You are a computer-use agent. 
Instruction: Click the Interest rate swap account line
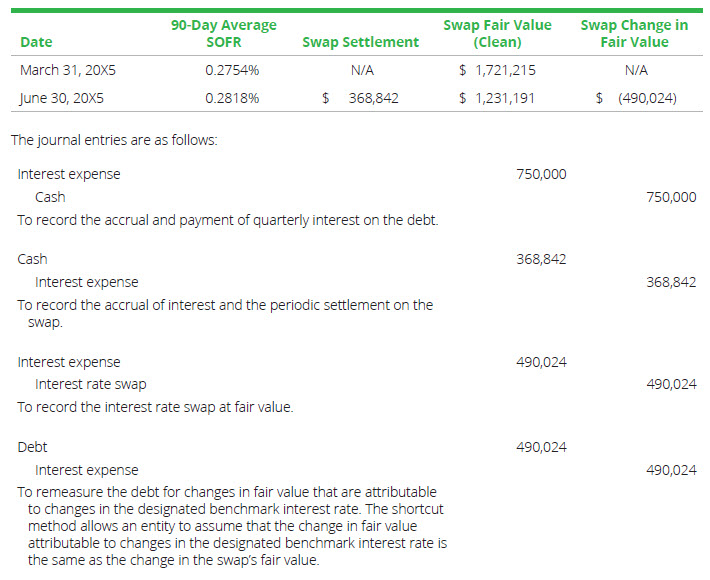(x=91, y=384)
